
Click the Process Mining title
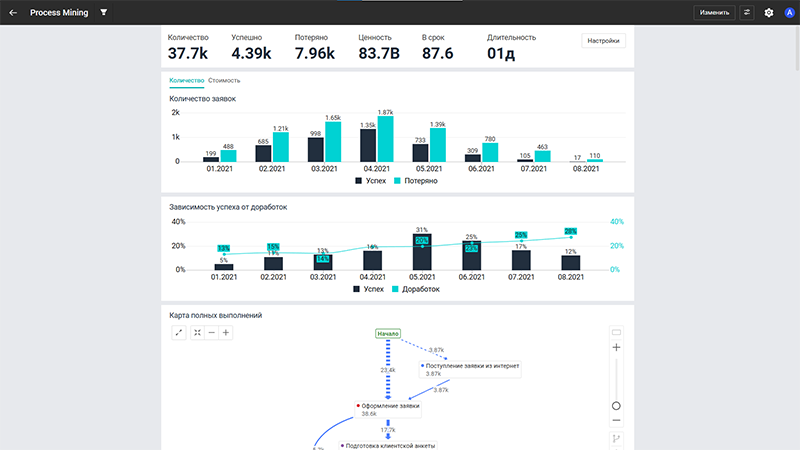click(59, 12)
